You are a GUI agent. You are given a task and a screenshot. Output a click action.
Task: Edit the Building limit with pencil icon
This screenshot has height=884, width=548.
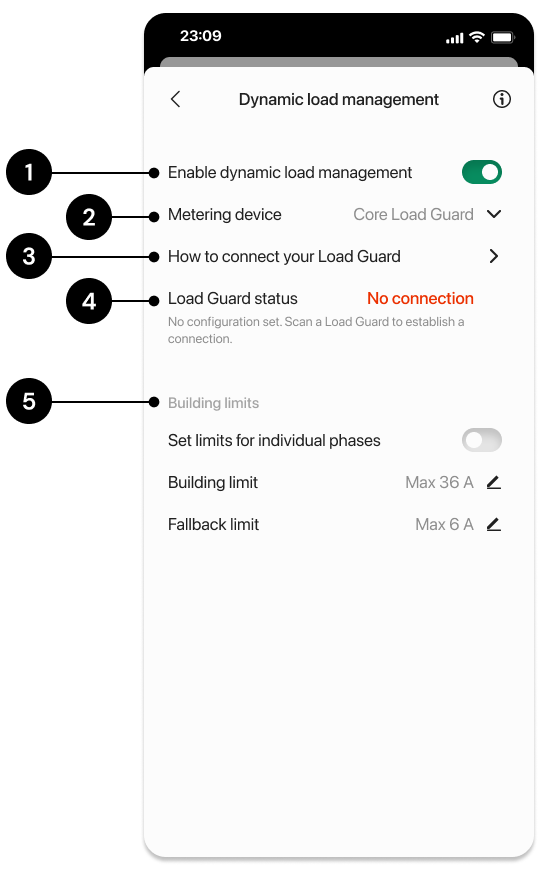[494, 483]
